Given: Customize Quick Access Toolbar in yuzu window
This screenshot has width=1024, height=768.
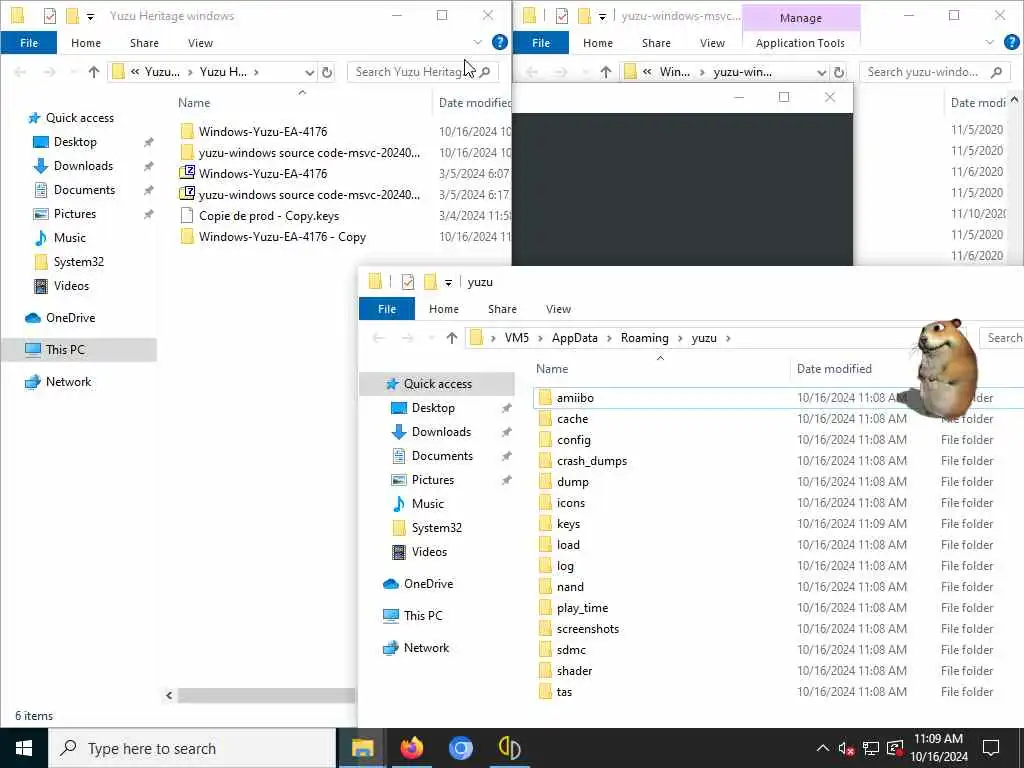Looking at the screenshot, I should coord(449,282).
